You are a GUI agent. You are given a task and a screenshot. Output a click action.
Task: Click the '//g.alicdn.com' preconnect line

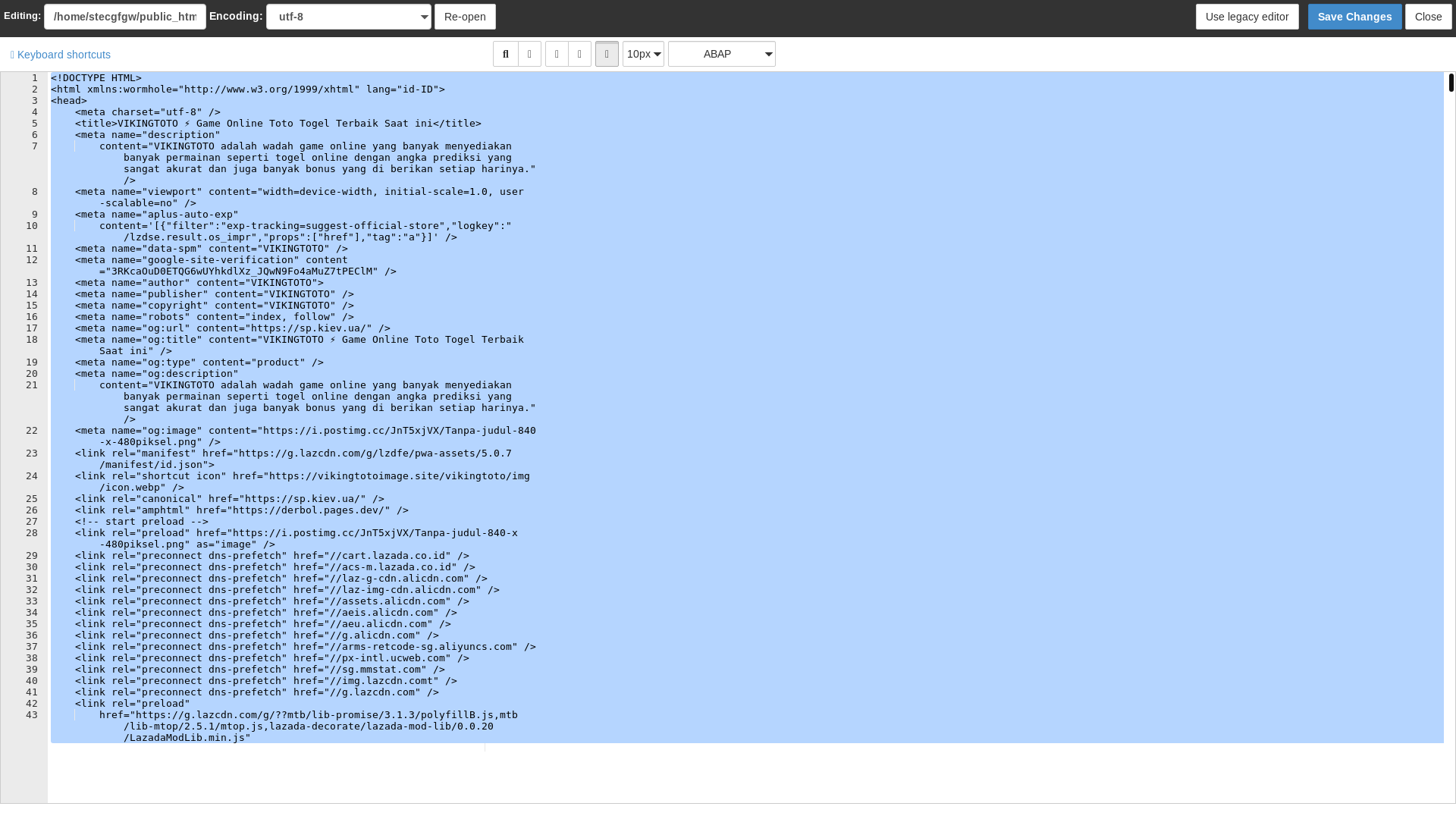[257, 635]
